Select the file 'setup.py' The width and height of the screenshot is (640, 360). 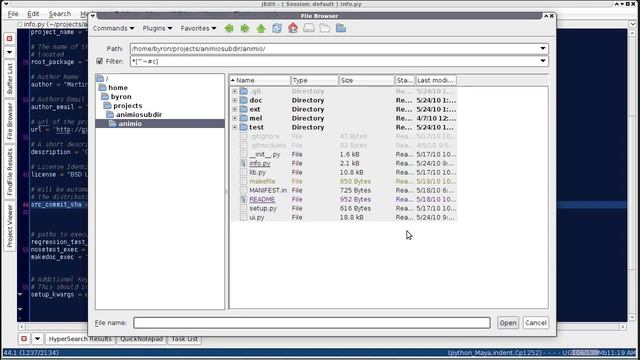pyautogui.click(x=263, y=208)
